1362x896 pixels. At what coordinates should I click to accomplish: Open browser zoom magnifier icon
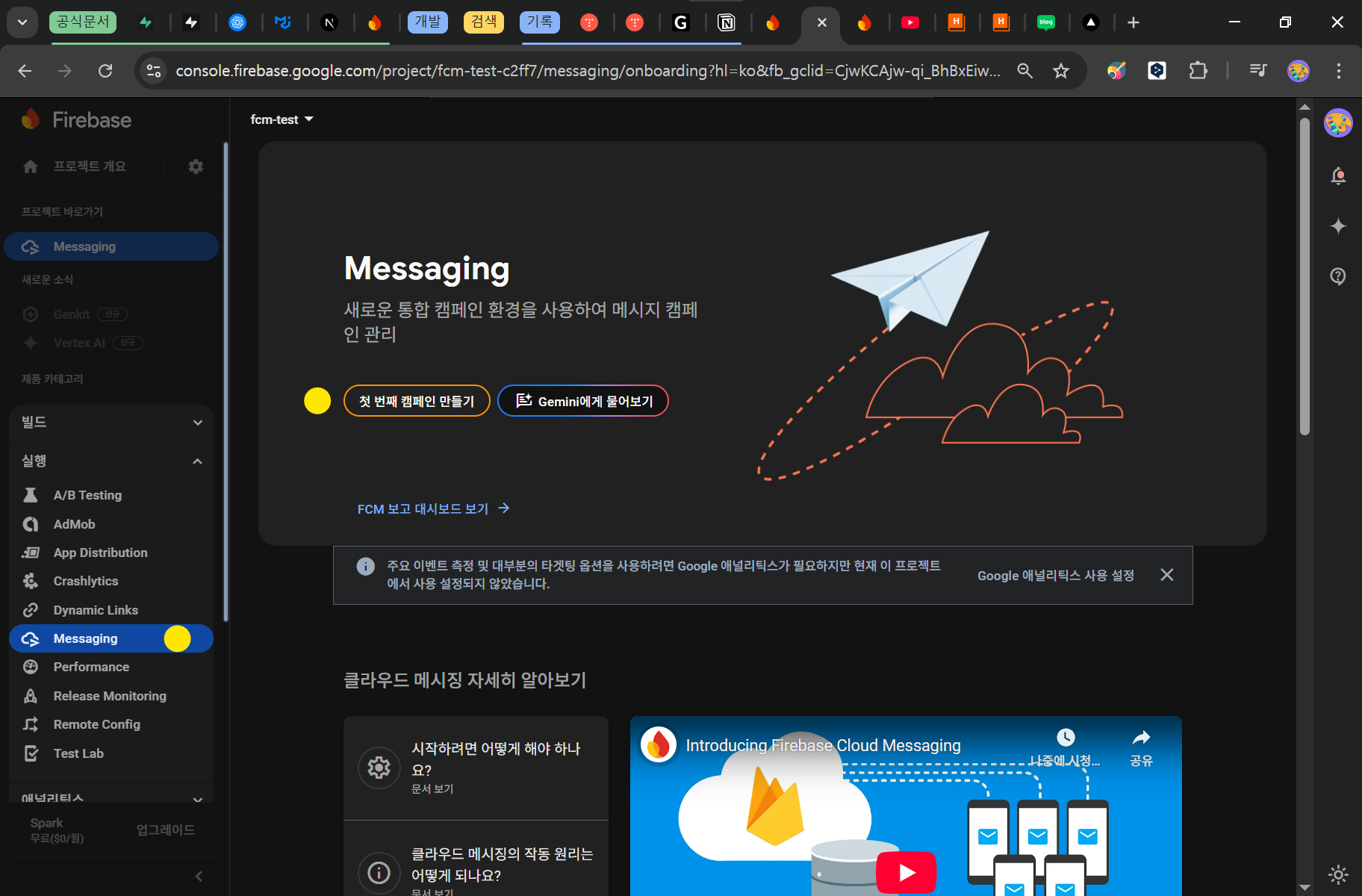pos(1025,71)
